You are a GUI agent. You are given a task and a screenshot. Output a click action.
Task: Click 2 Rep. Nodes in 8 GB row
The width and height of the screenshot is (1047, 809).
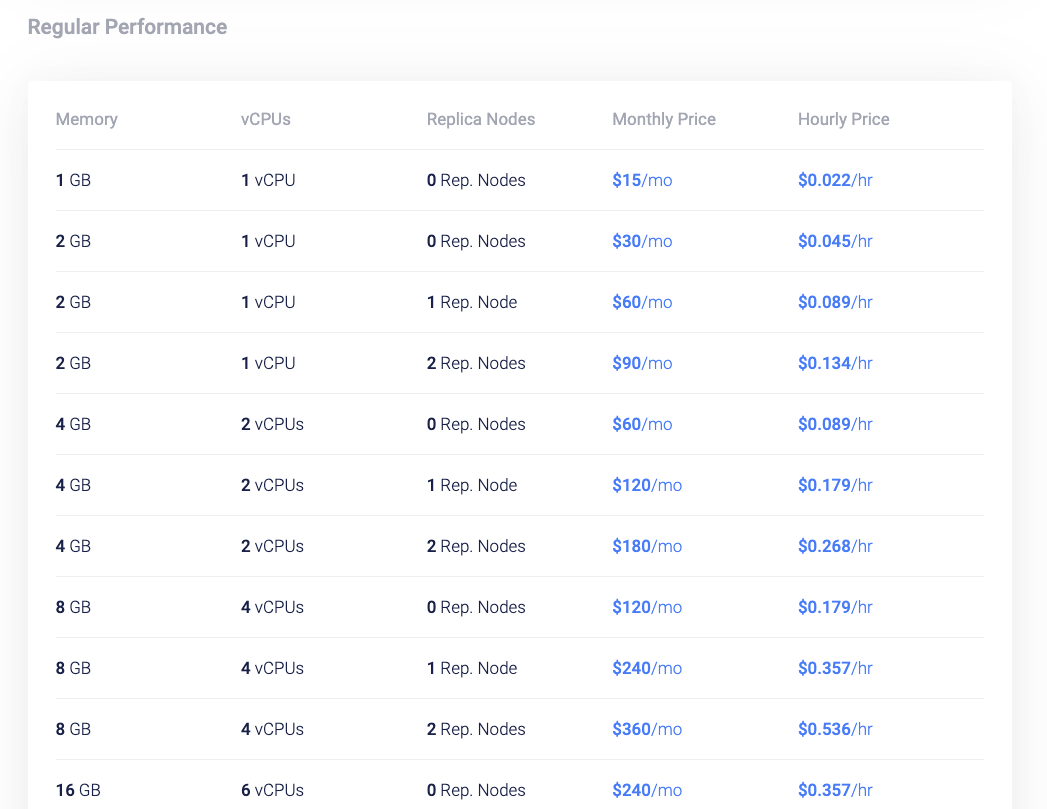[476, 729]
